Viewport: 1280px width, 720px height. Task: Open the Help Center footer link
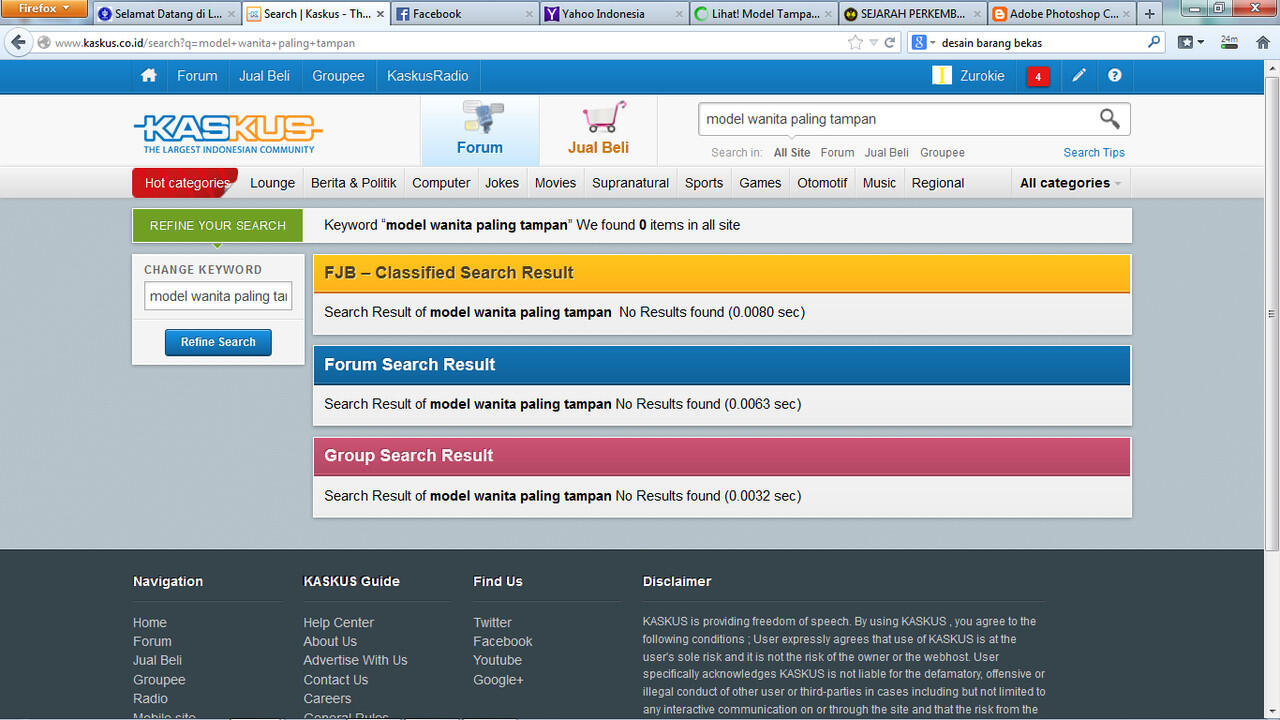(338, 622)
